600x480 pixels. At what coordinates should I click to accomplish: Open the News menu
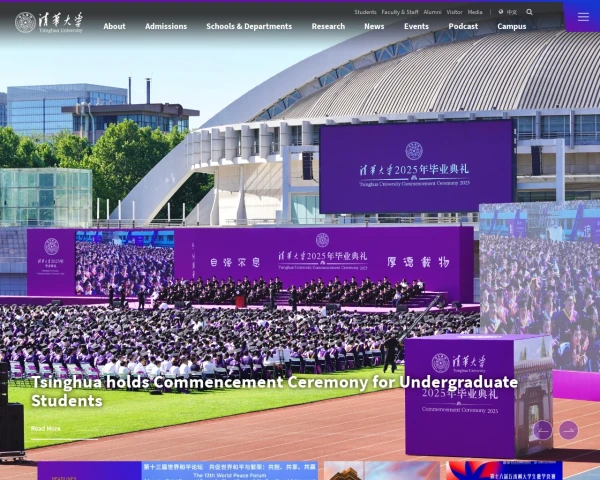374,26
